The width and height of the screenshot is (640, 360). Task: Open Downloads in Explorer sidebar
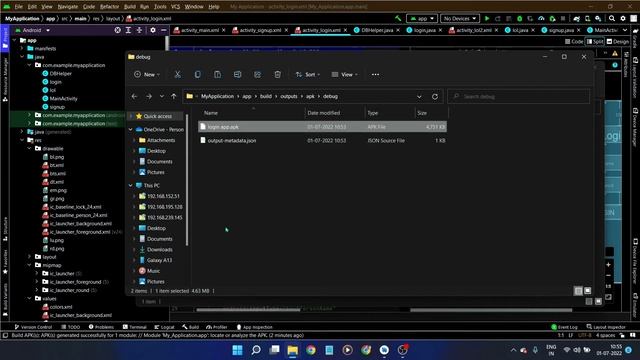160,249
